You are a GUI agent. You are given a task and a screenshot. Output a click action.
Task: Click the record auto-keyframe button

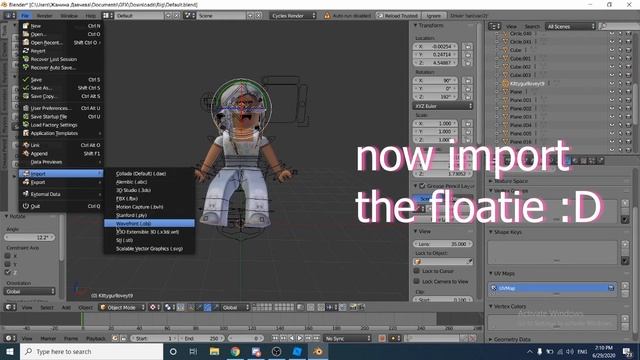pyautogui.click(x=382, y=338)
